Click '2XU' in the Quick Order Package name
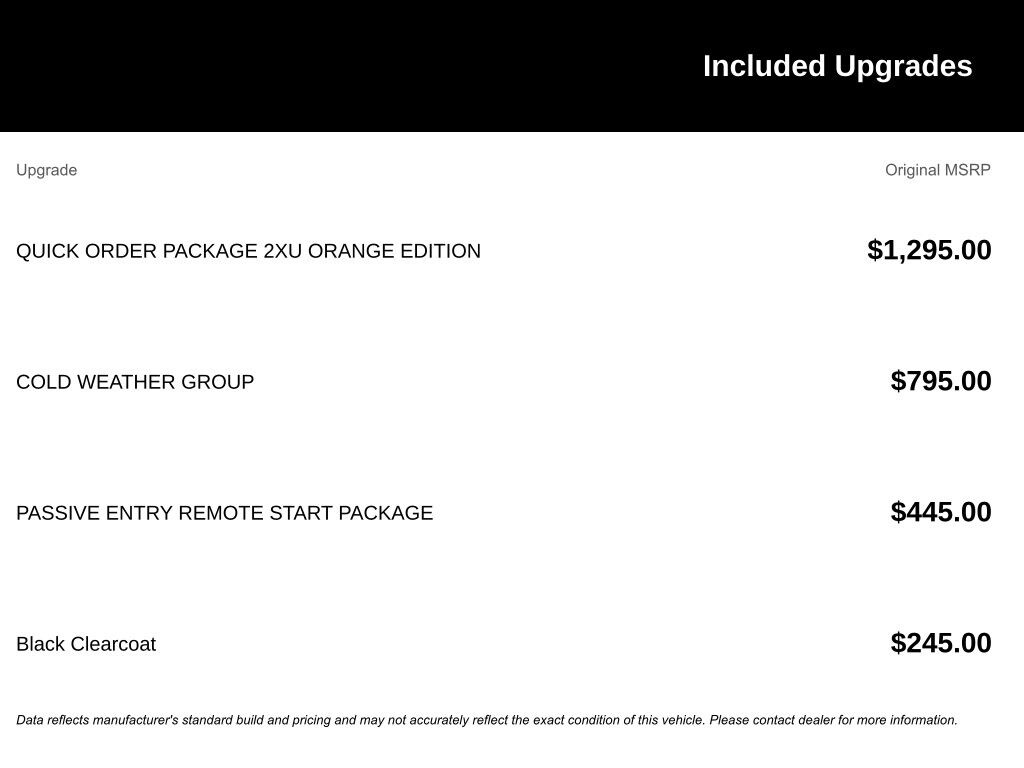Screen dimensions: 1024x768 tap(283, 251)
